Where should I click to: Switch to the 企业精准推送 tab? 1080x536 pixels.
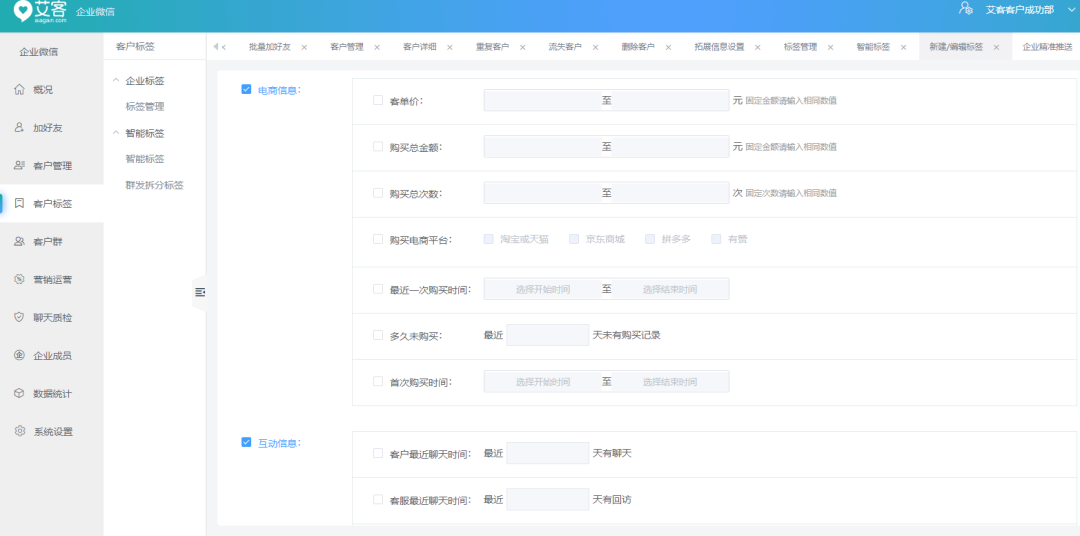pyautogui.click(x=1047, y=48)
